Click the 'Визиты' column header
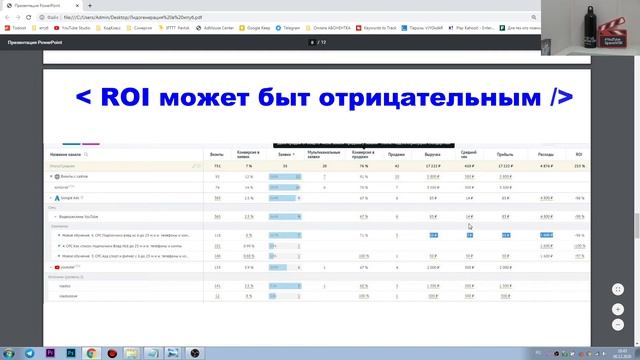The image size is (640, 360). tap(216, 155)
